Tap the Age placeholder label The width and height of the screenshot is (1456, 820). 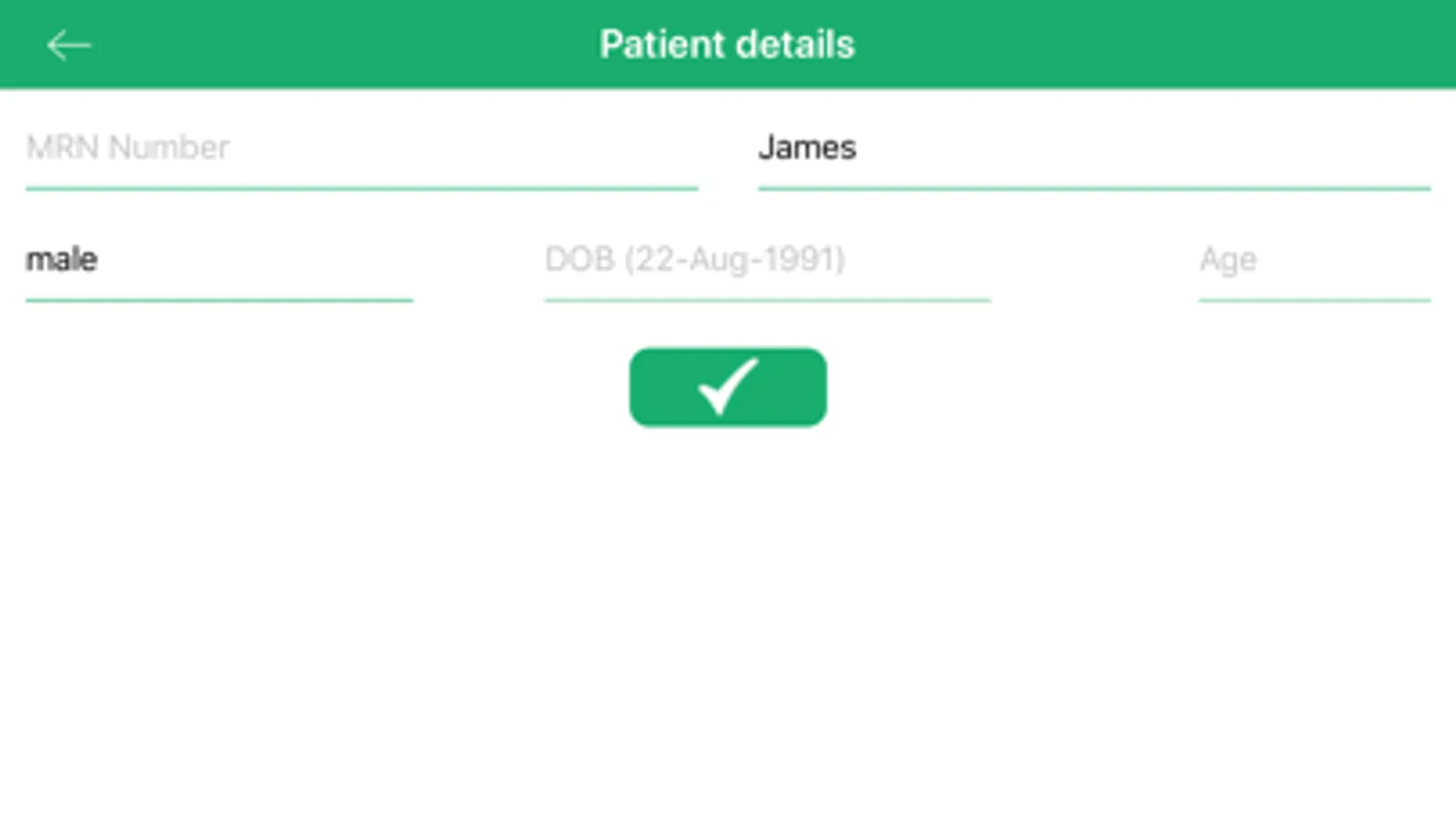click(x=1227, y=260)
